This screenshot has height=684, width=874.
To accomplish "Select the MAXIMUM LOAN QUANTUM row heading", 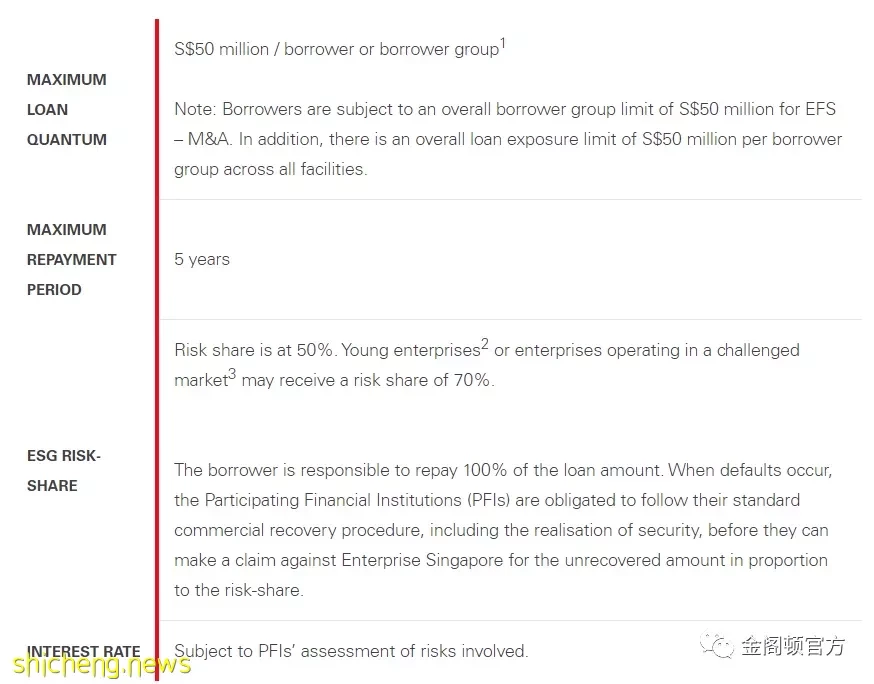I will [x=67, y=110].
